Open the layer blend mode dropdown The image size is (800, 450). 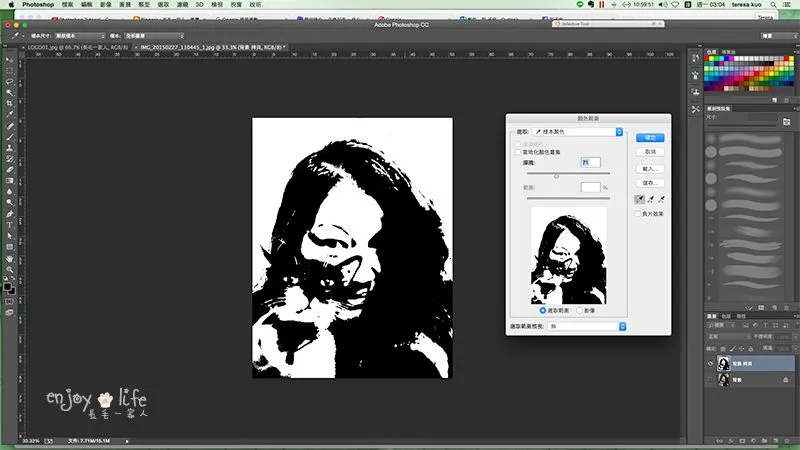coord(728,337)
